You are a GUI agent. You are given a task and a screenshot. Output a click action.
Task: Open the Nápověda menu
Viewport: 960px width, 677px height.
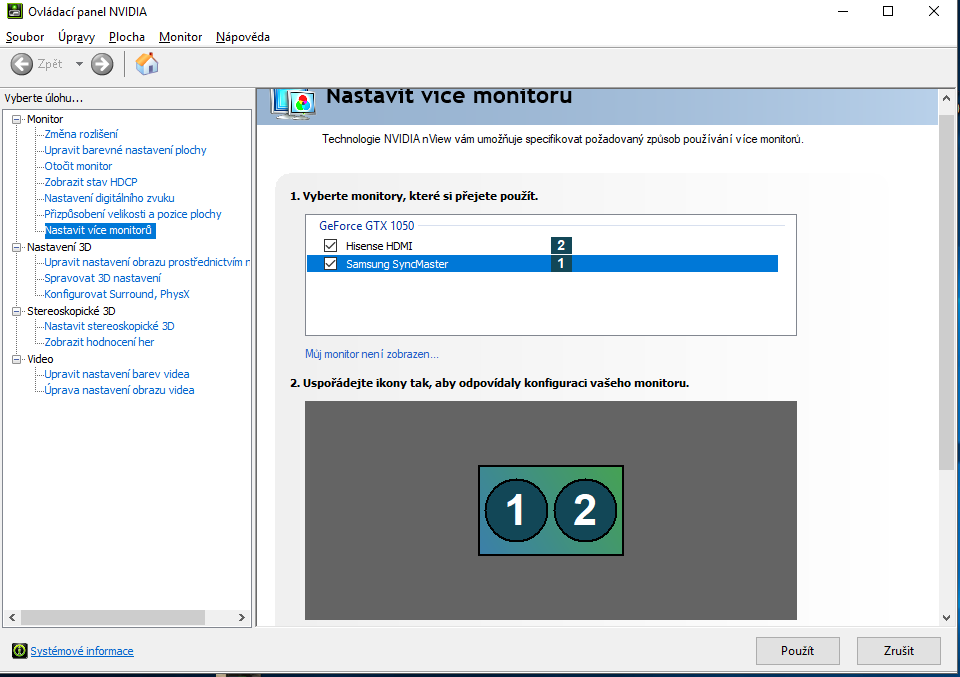pyautogui.click(x=243, y=37)
